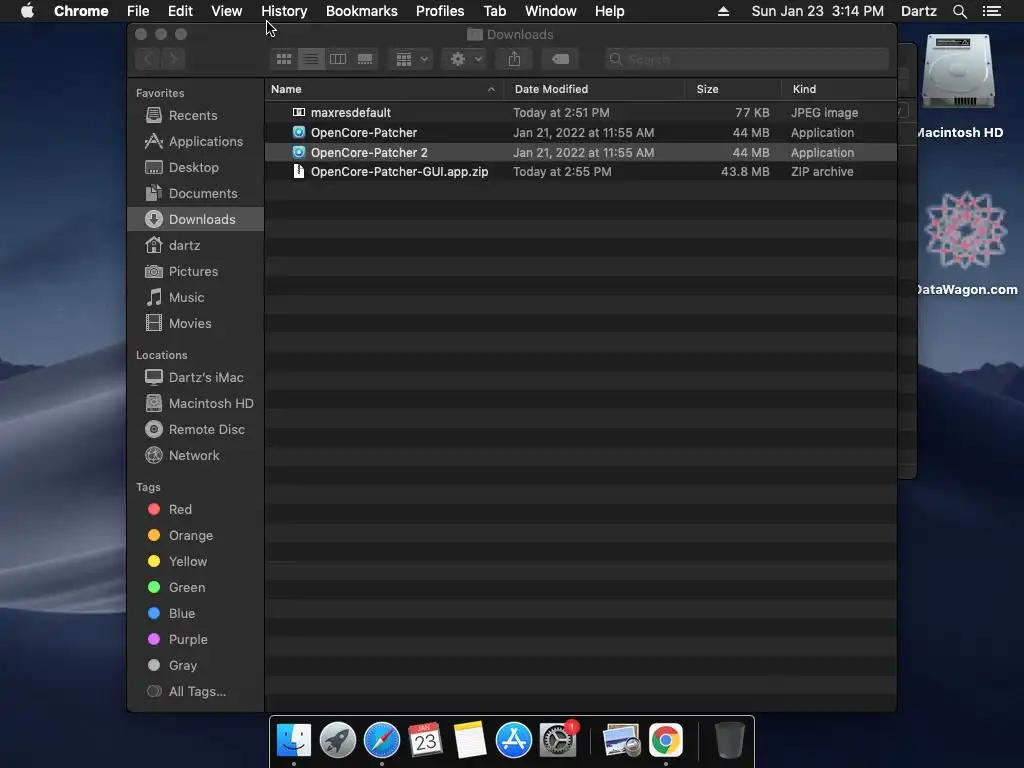The image size is (1024, 768).
Task: Sort files by Date Modified column
Action: coord(551,89)
